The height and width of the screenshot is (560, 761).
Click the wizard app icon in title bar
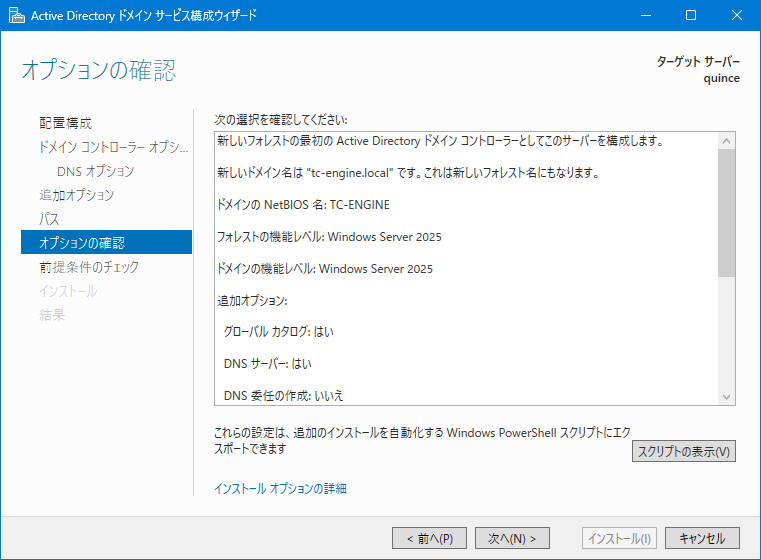pyautogui.click(x=17, y=16)
